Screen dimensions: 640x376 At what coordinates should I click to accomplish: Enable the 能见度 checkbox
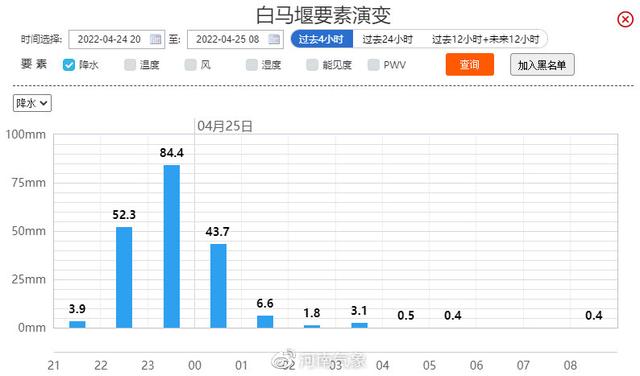(312, 65)
